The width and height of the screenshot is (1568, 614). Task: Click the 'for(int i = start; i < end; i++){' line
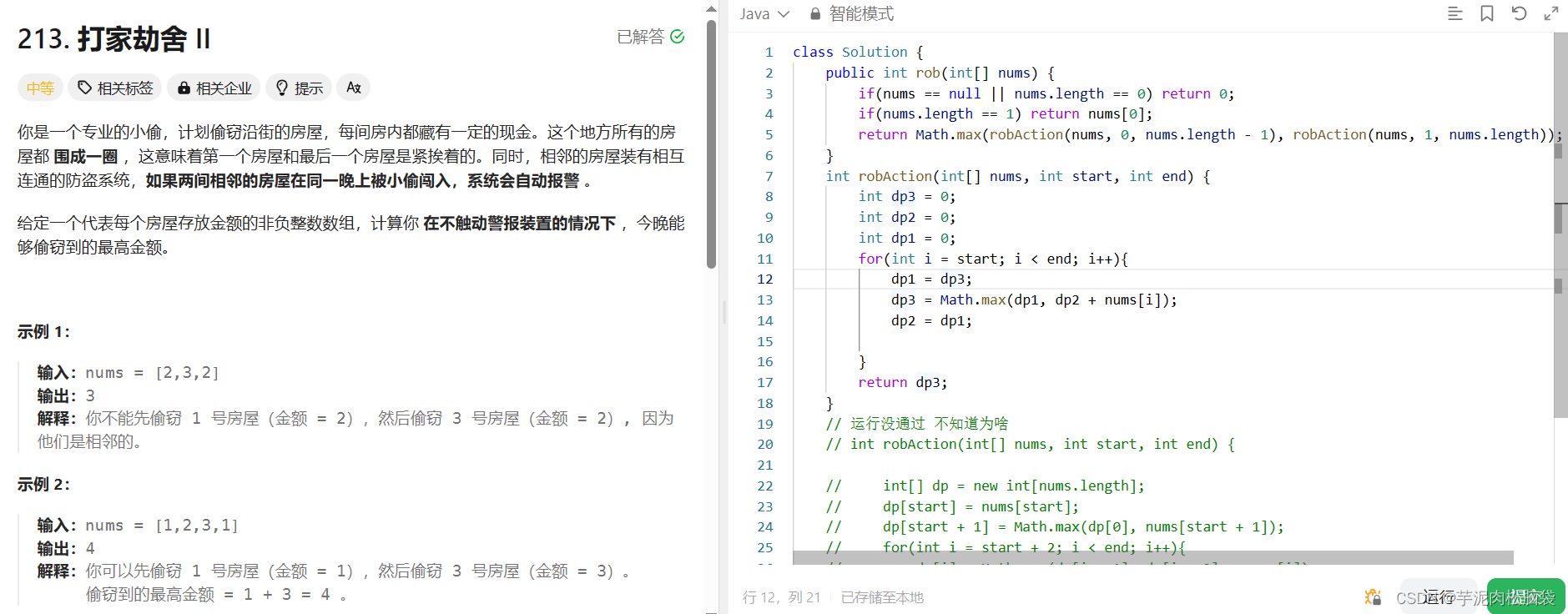click(x=993, y=259)
